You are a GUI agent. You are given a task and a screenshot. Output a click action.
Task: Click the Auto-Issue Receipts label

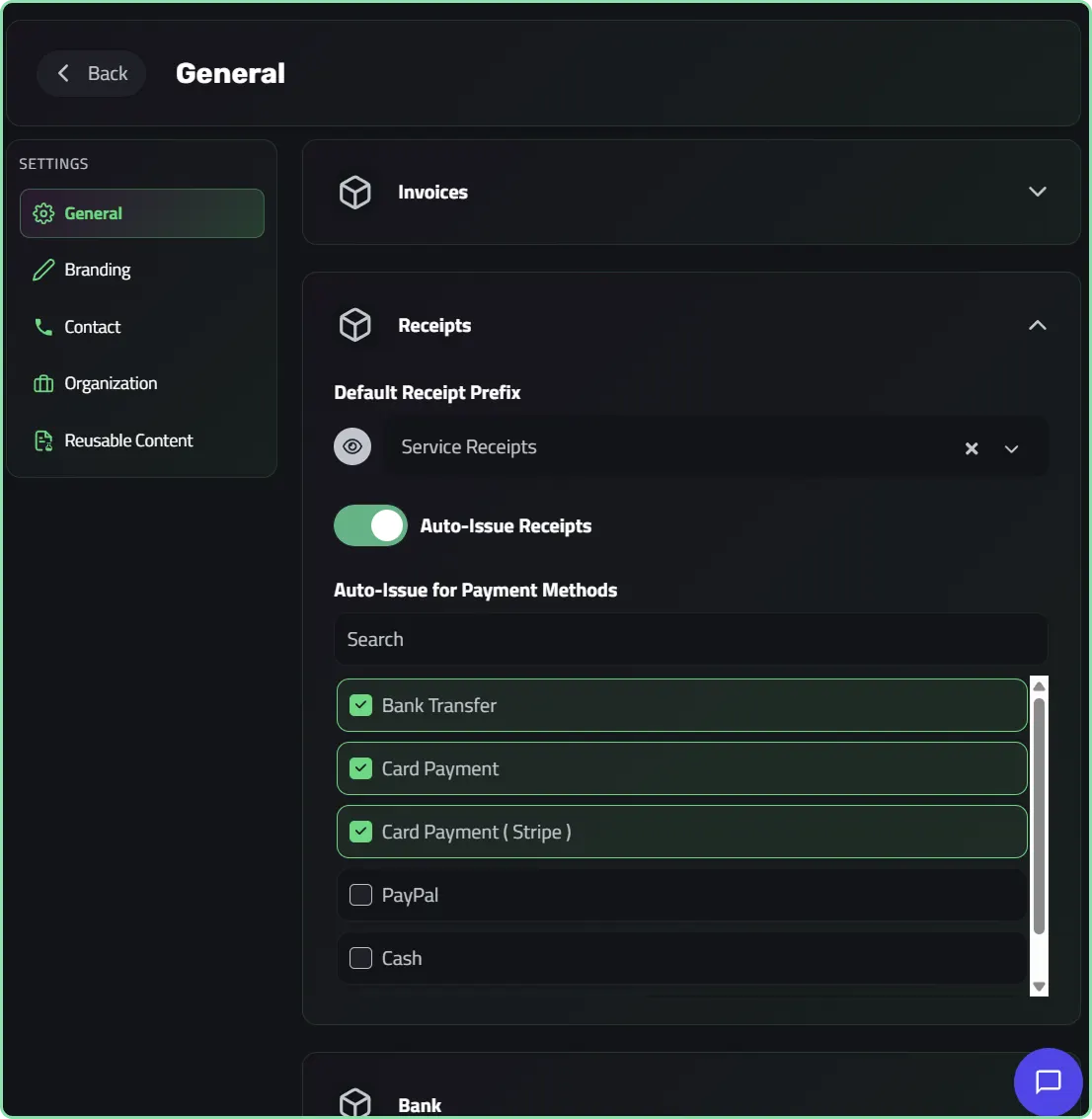[x=505, y=526]
